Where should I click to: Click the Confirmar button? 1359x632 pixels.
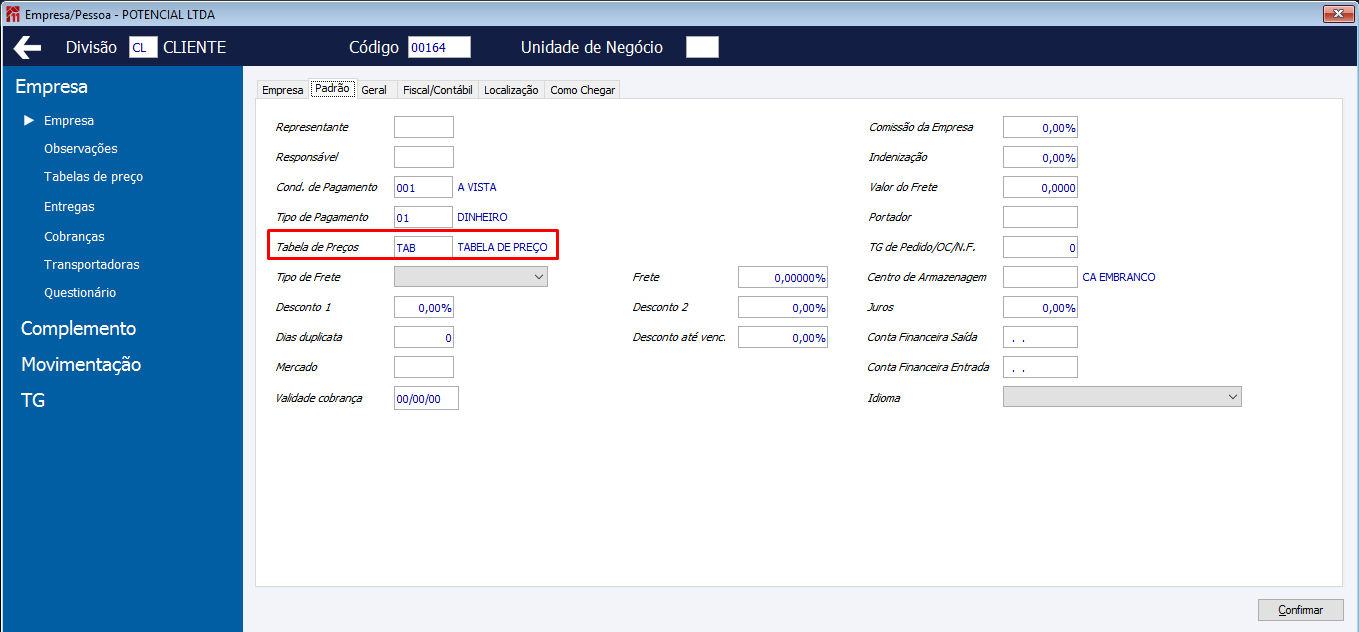click(1300, 610)
